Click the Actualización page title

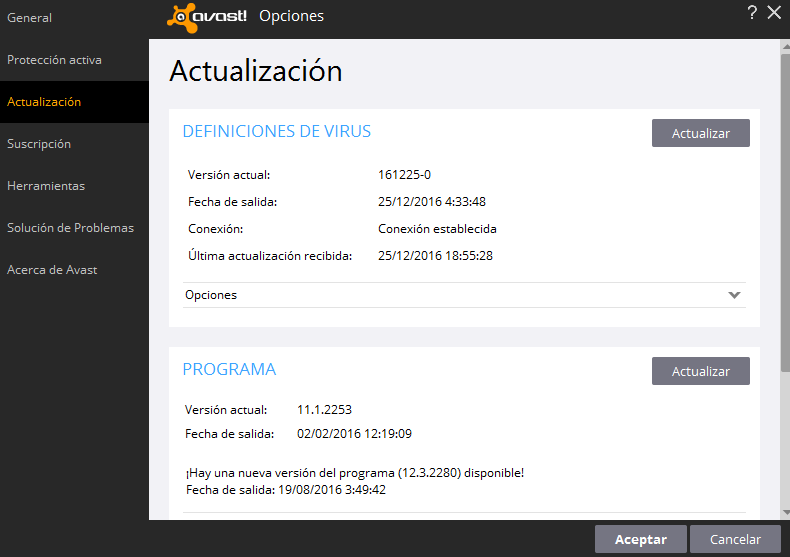pyautogui.click(x=256, y=71)
